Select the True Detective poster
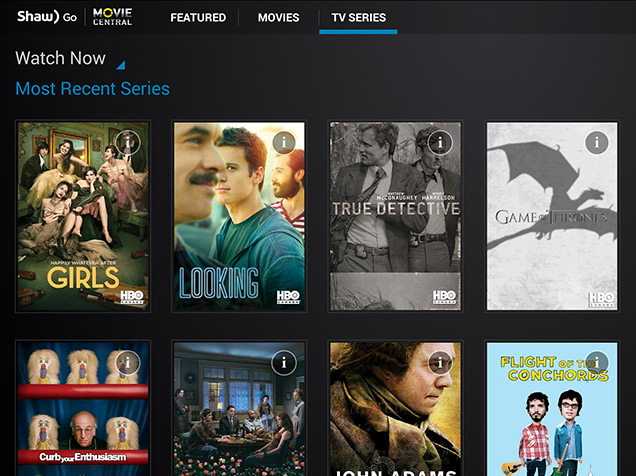636x476 pixels. click(395, 216)
